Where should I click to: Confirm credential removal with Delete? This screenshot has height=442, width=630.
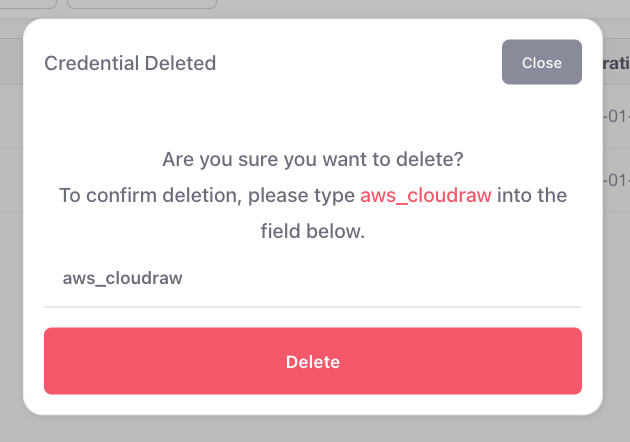312,361
